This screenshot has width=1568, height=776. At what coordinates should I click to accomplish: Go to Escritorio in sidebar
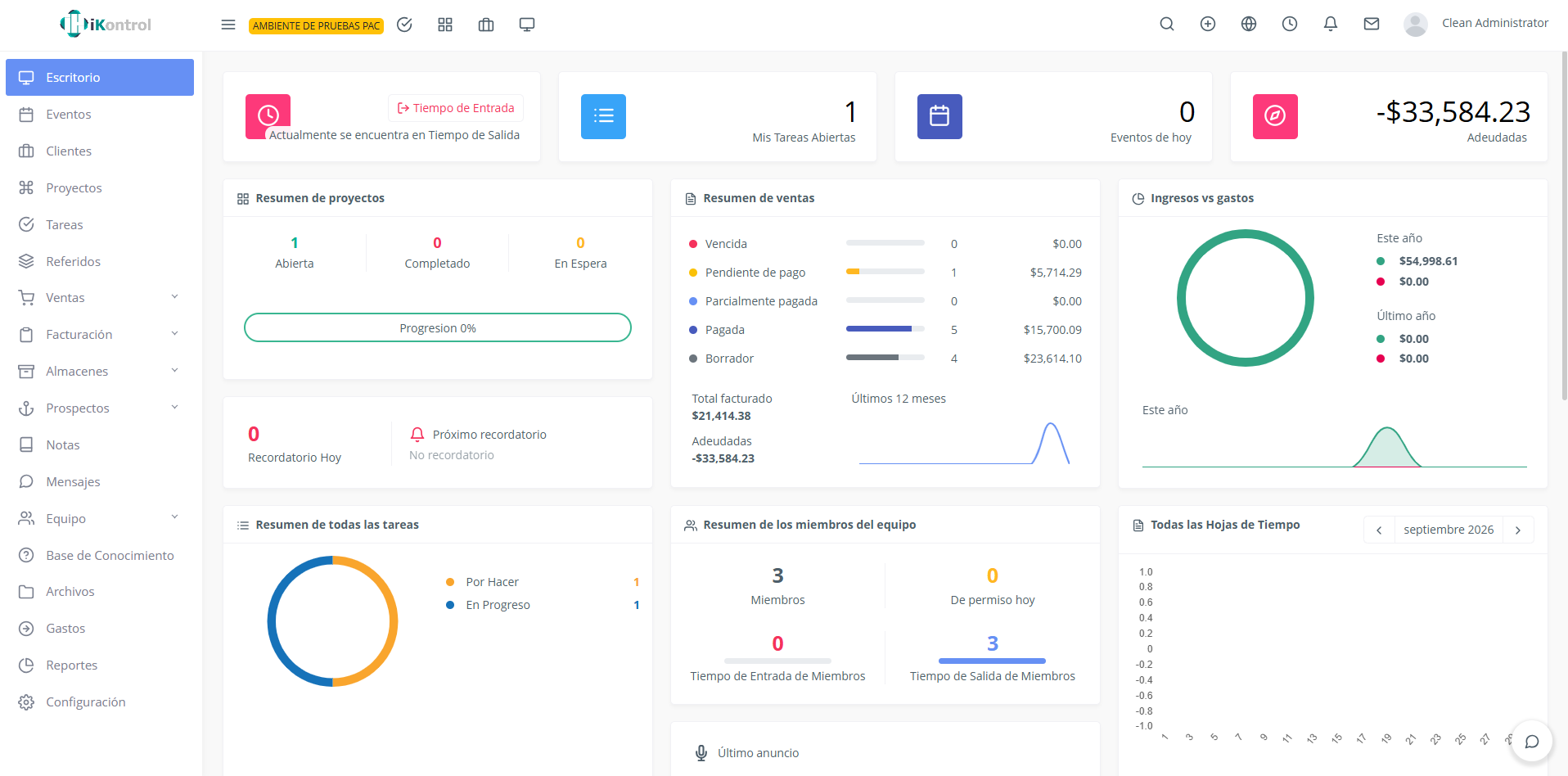coord(100,77)
